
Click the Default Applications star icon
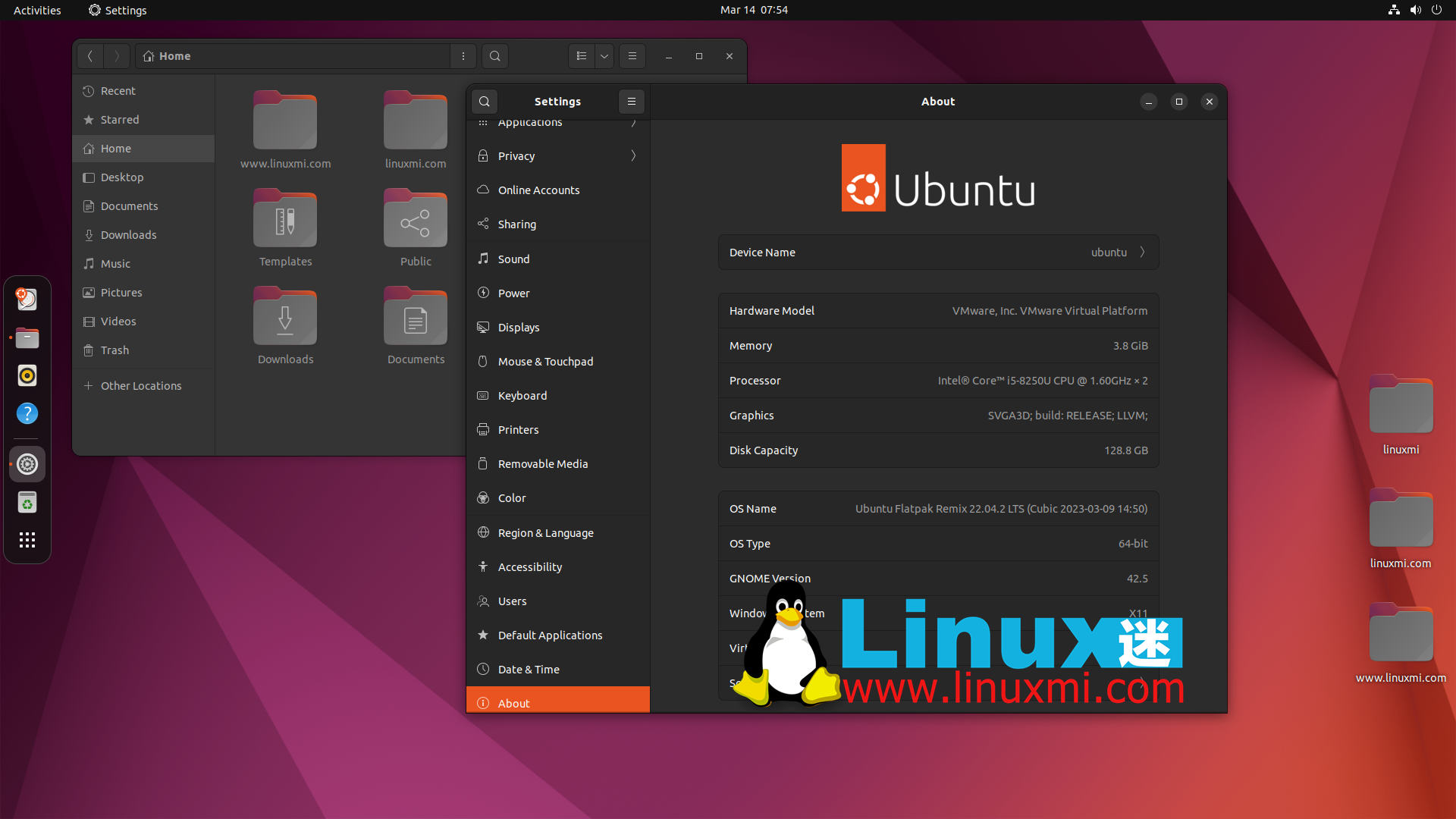click(483, 635)
